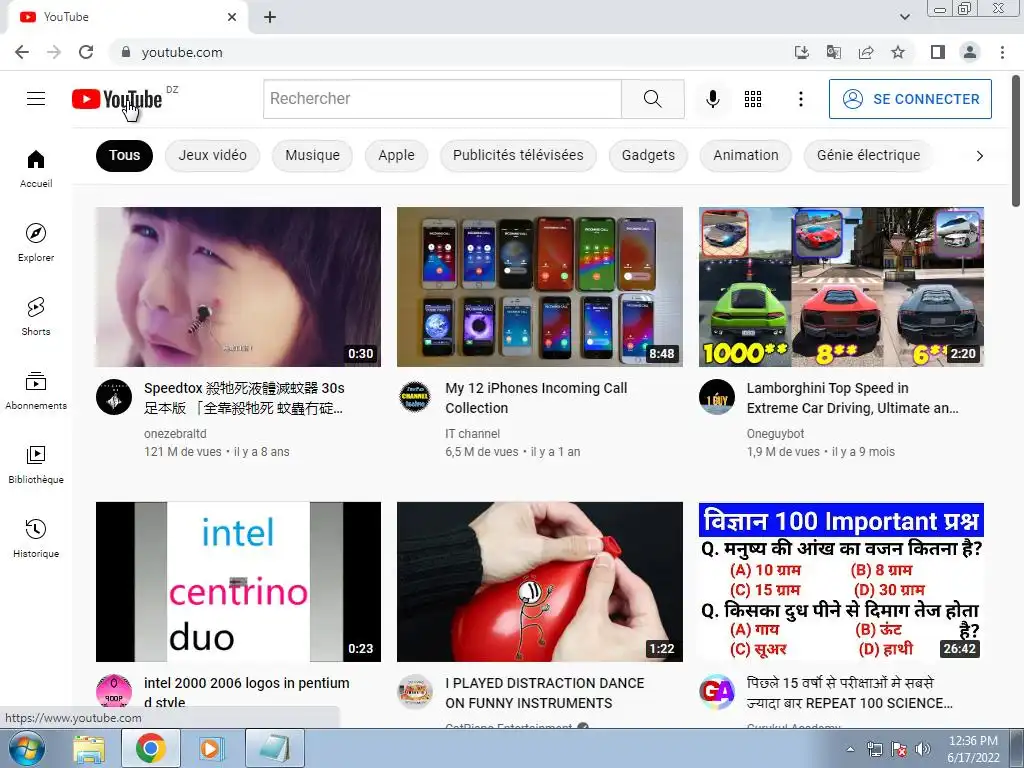Select the Animation chip
This screenshot has height=768, width=1024.
[x=746, y=155]
